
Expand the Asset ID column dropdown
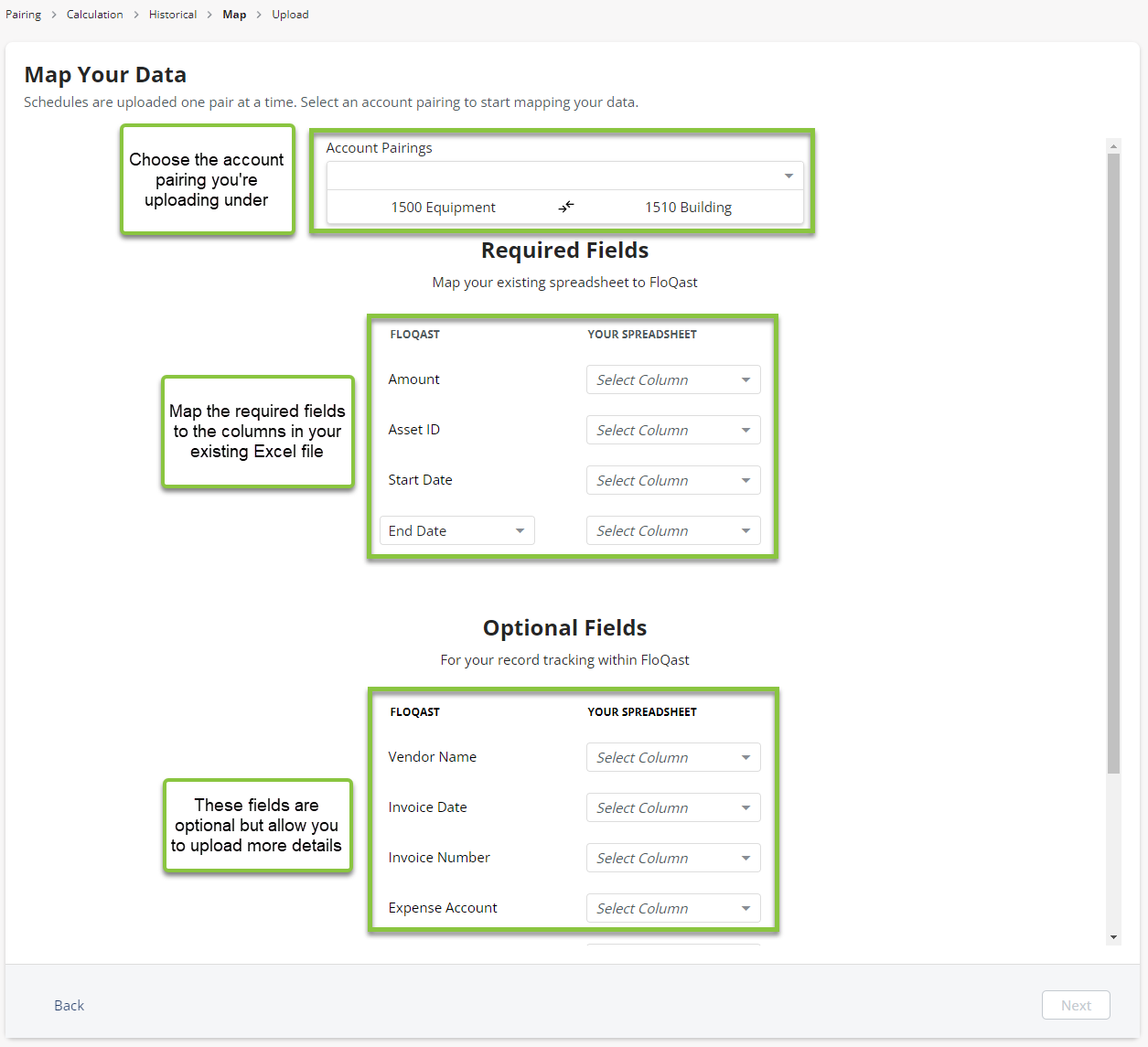[672, 431]
